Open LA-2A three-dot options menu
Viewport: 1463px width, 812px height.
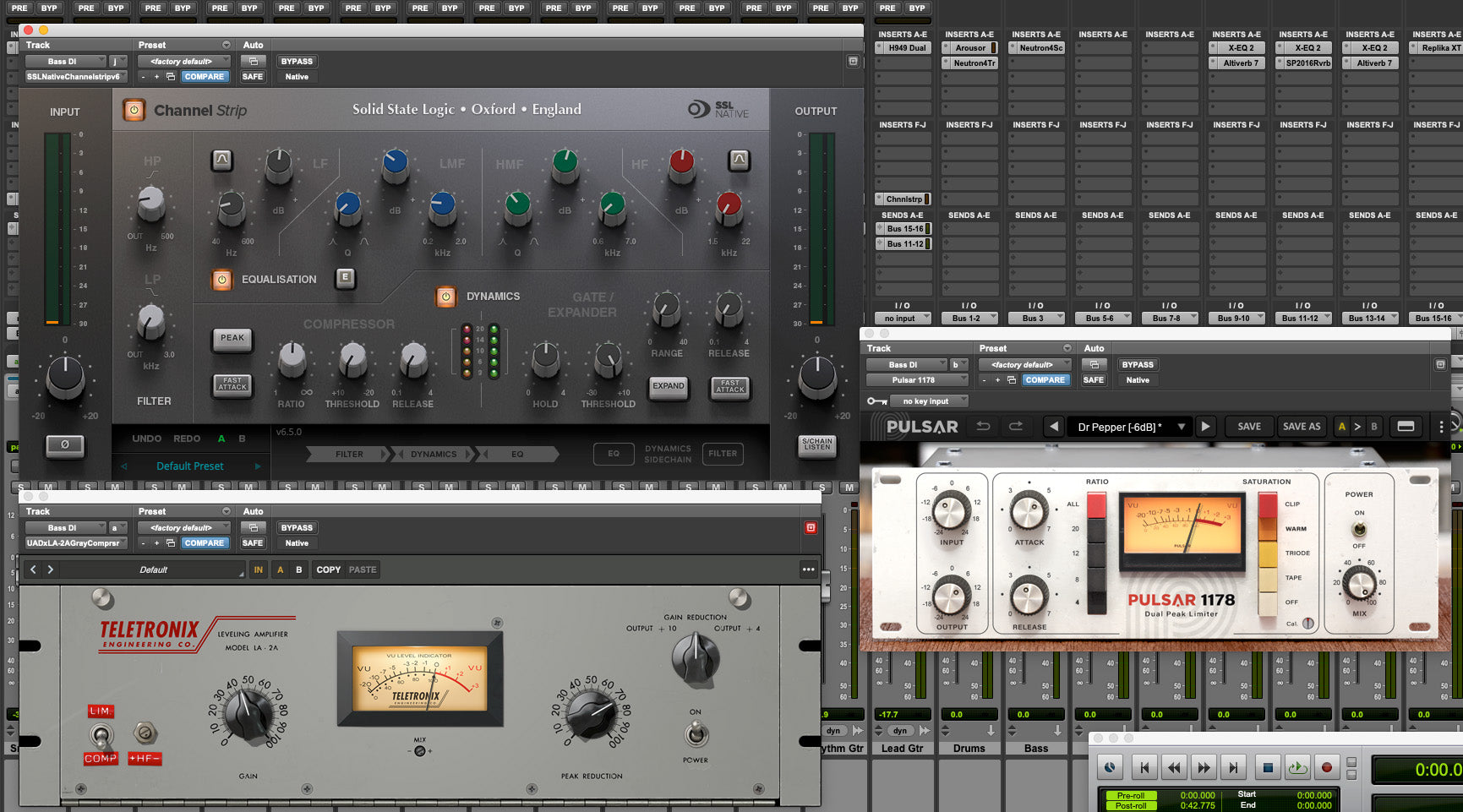(x=808, y=569)
